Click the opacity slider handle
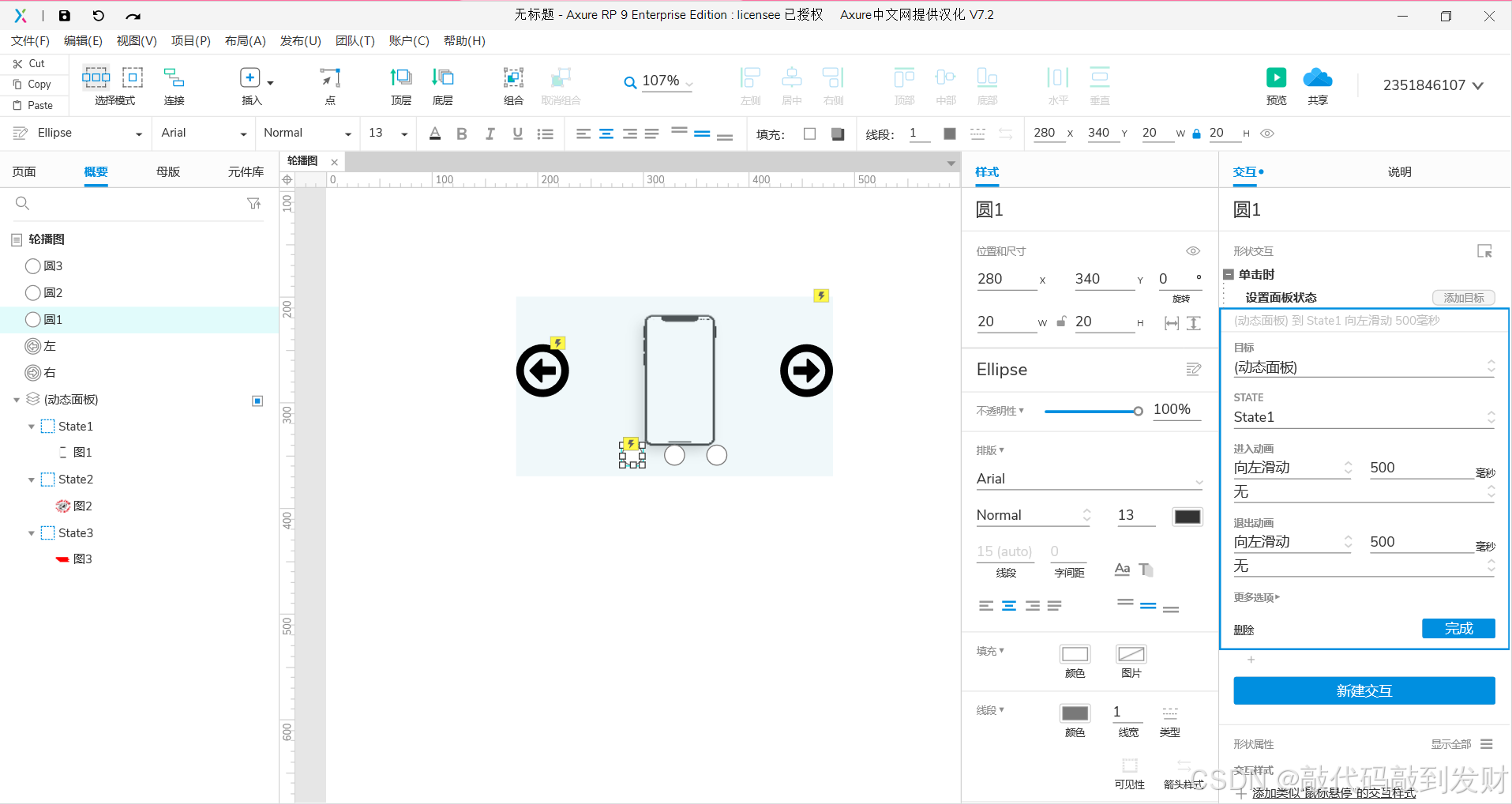The height and width of the screenshot is (805, 1512). pos(1138,411)
